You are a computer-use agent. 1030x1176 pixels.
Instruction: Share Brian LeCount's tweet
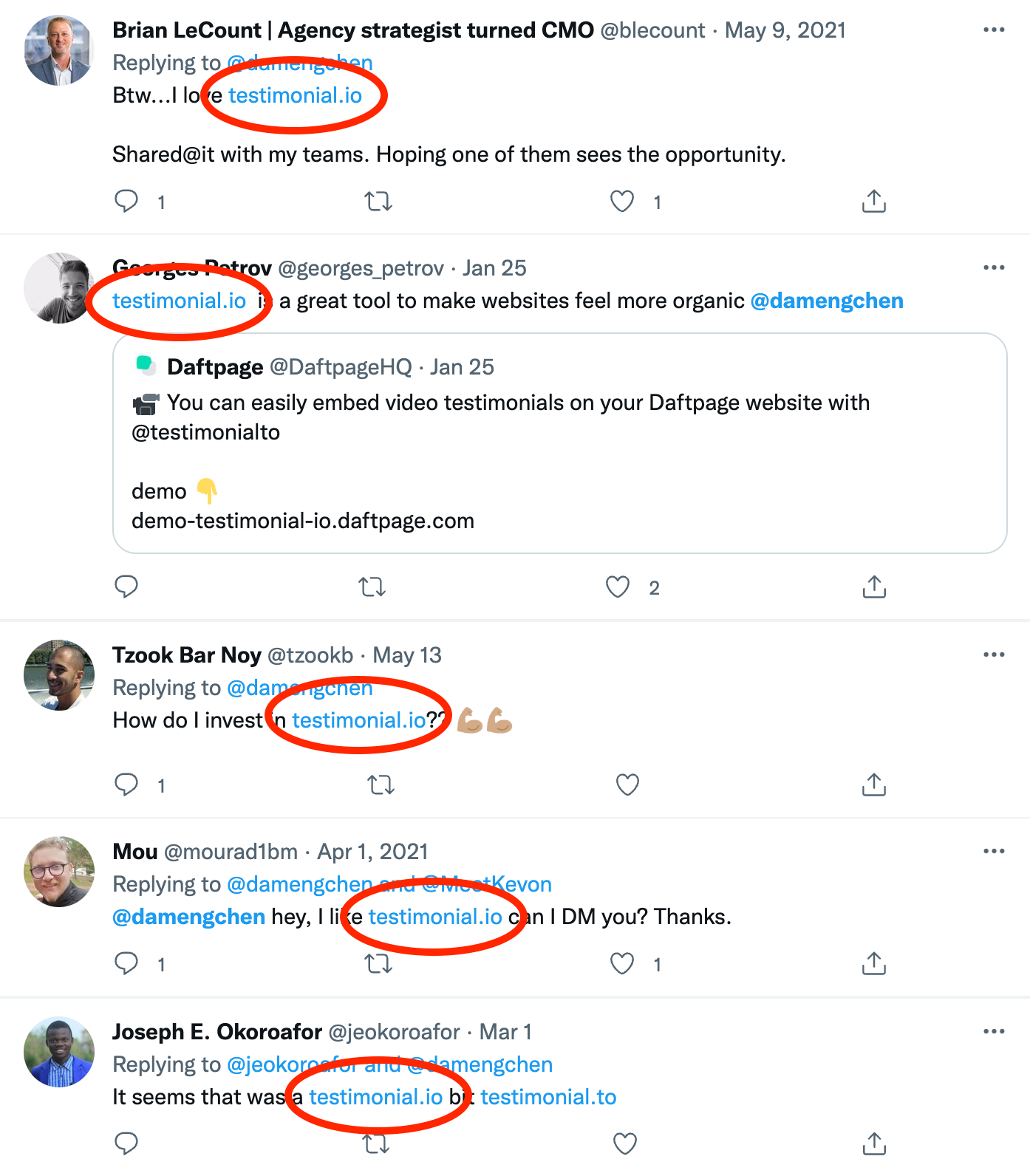pyautogui.click(x=874, y=201)
